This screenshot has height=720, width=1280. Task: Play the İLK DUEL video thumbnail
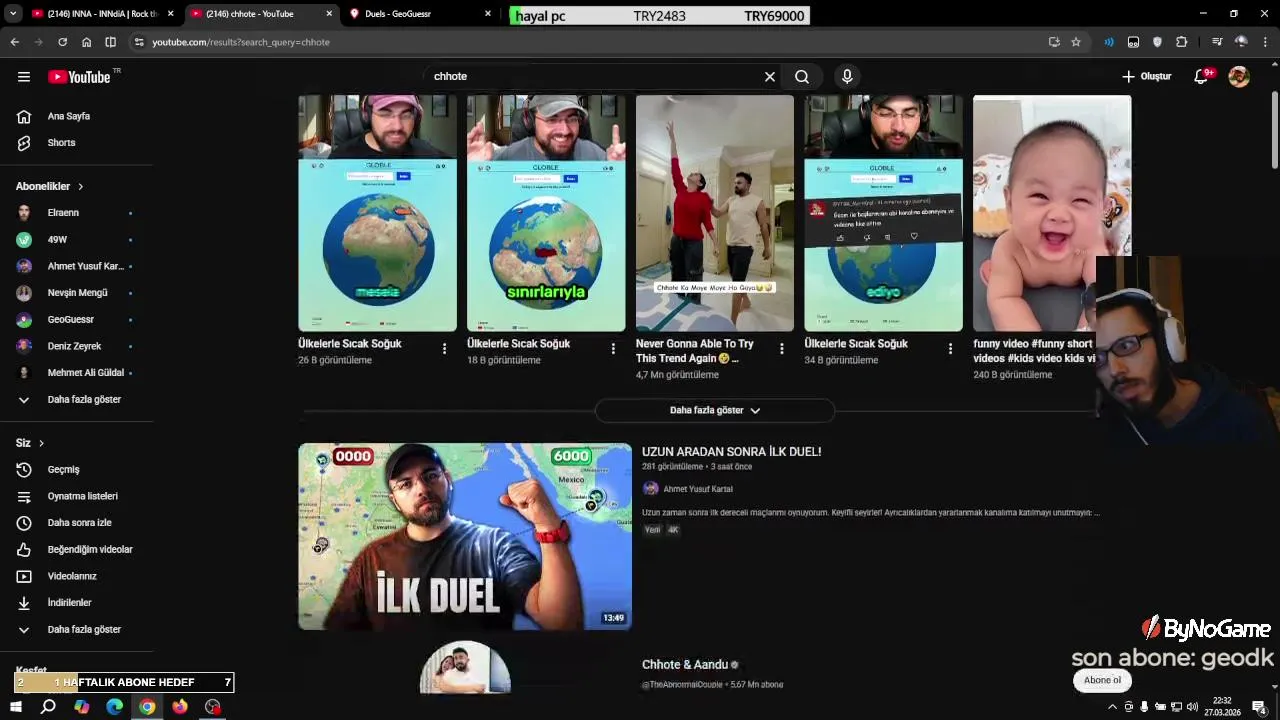tap(465, 537)
